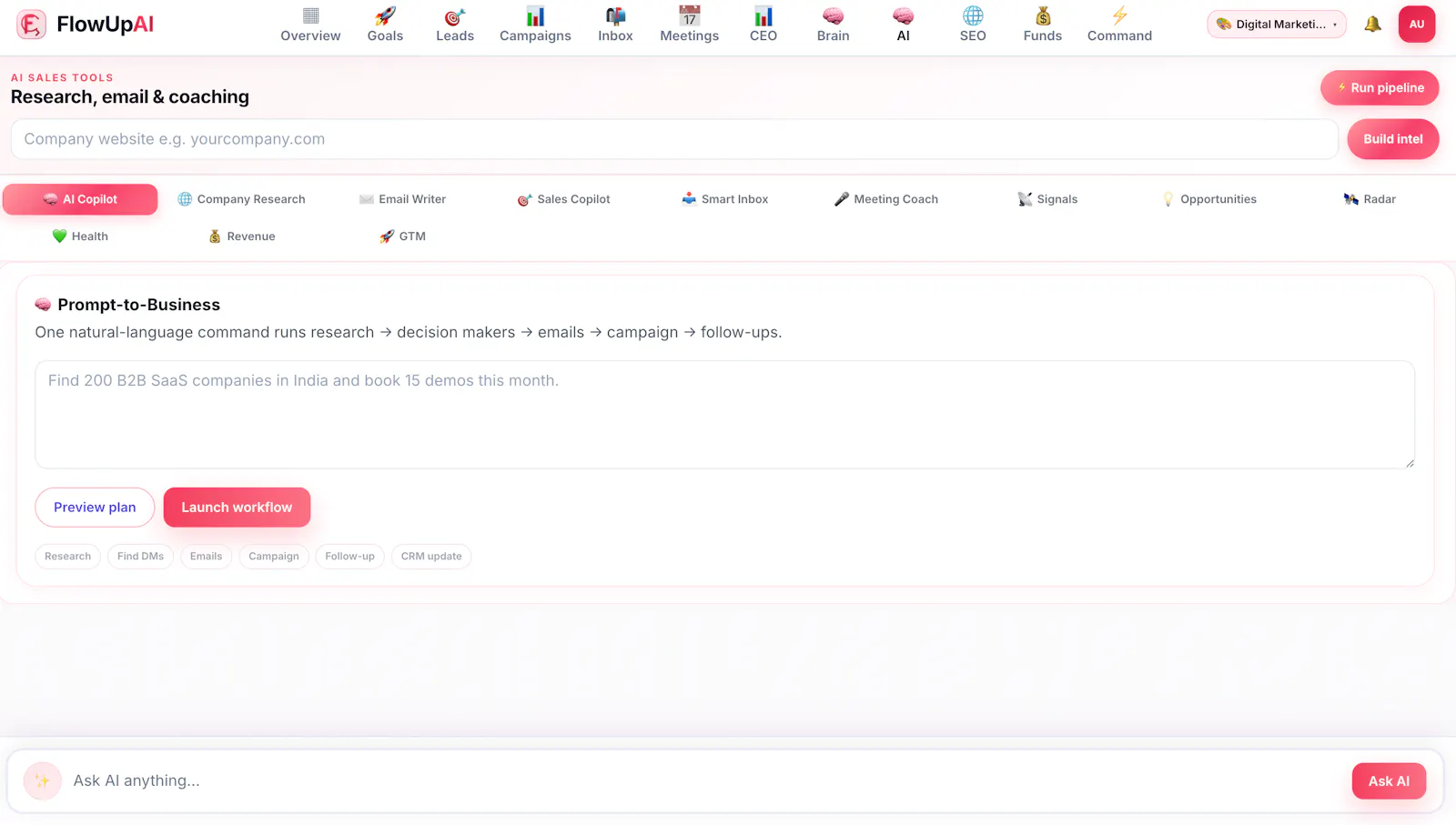Click the sparkle icon beside Ask AI anything
The image size is (1456, 825).
click(x=42, y=780)
